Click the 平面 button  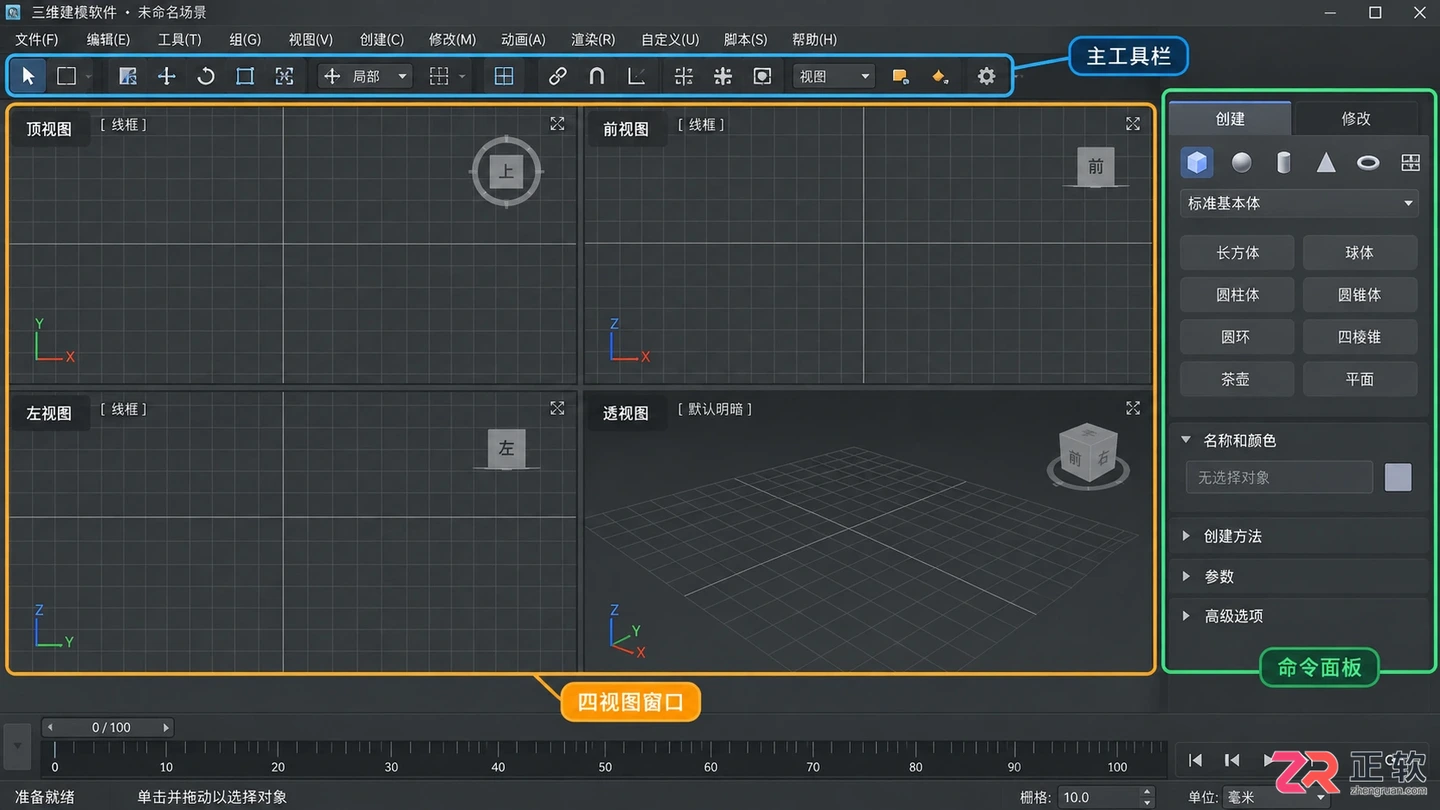click(x=1360, y=379)
